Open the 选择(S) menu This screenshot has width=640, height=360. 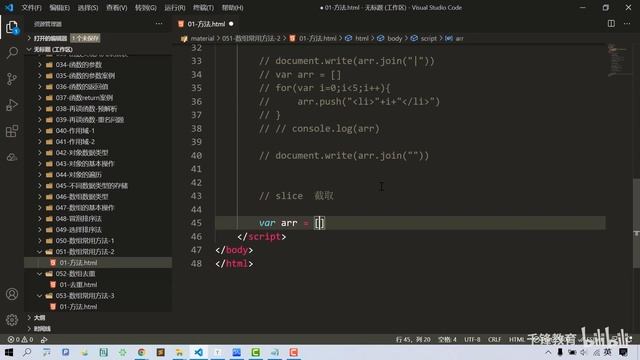click(88, 7)
